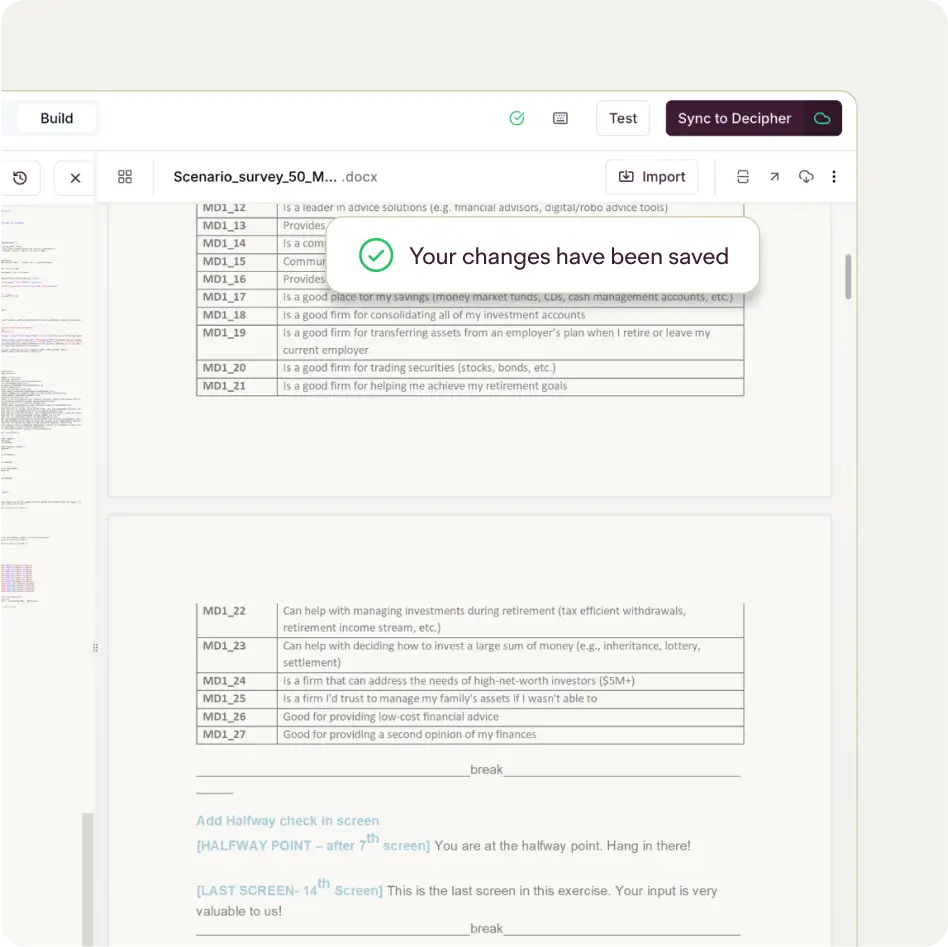This screenshot has height=947, width=948.
Task: Click the green saved-status checkmark icon
Action: click(517, 118)
